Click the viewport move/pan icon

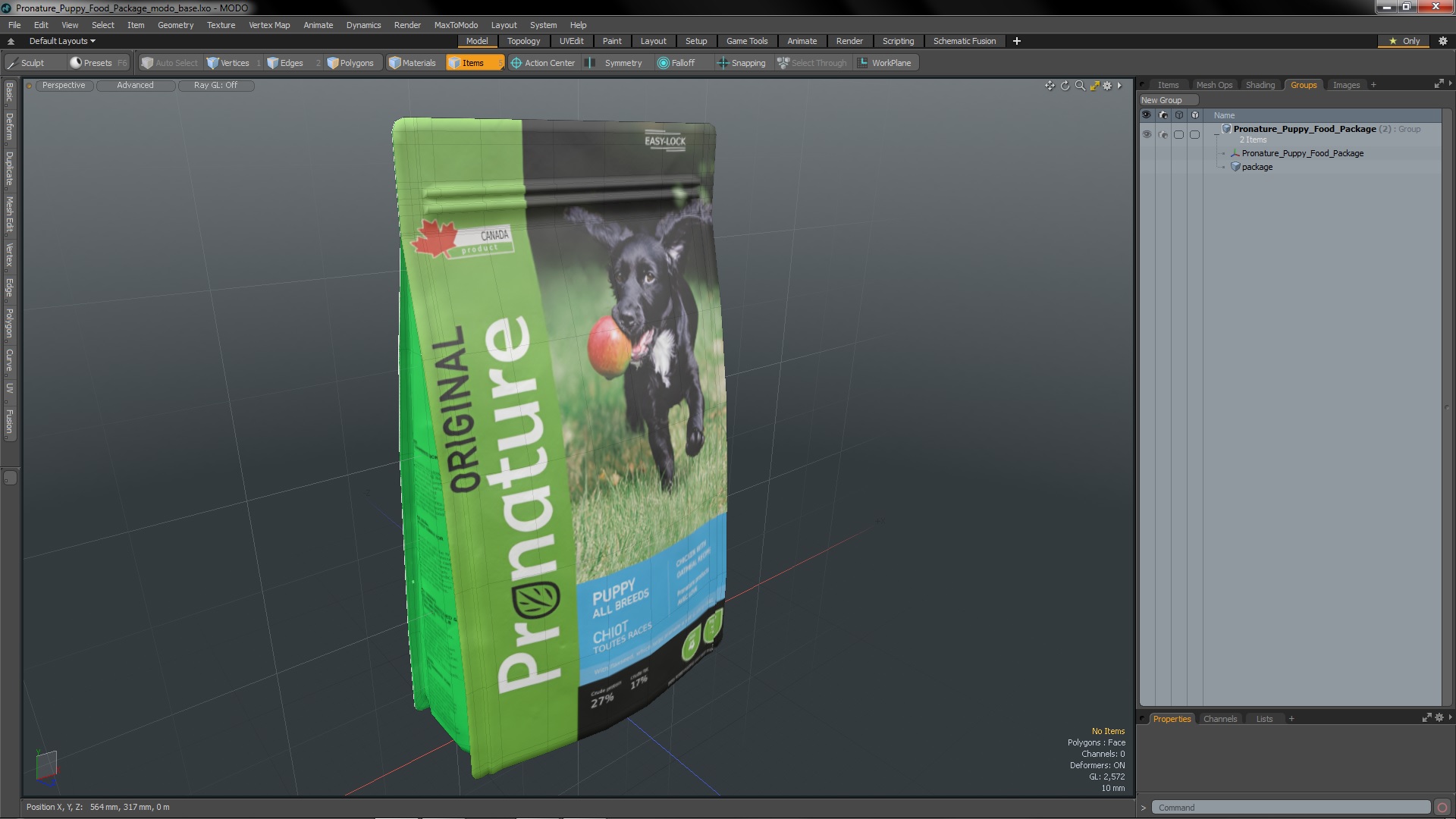click(1050, 86)
